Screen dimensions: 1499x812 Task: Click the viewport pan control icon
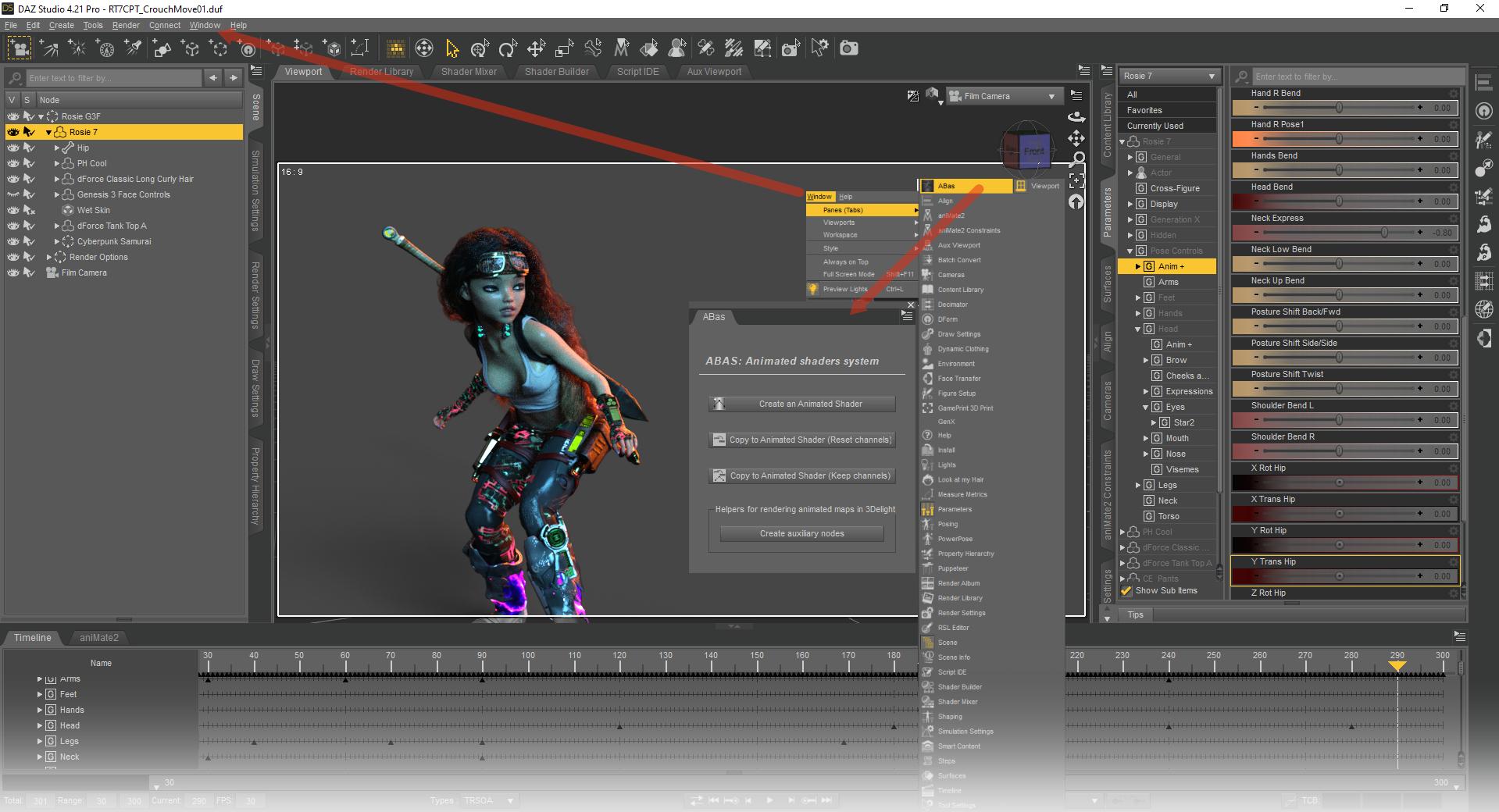pos(1076,138)
